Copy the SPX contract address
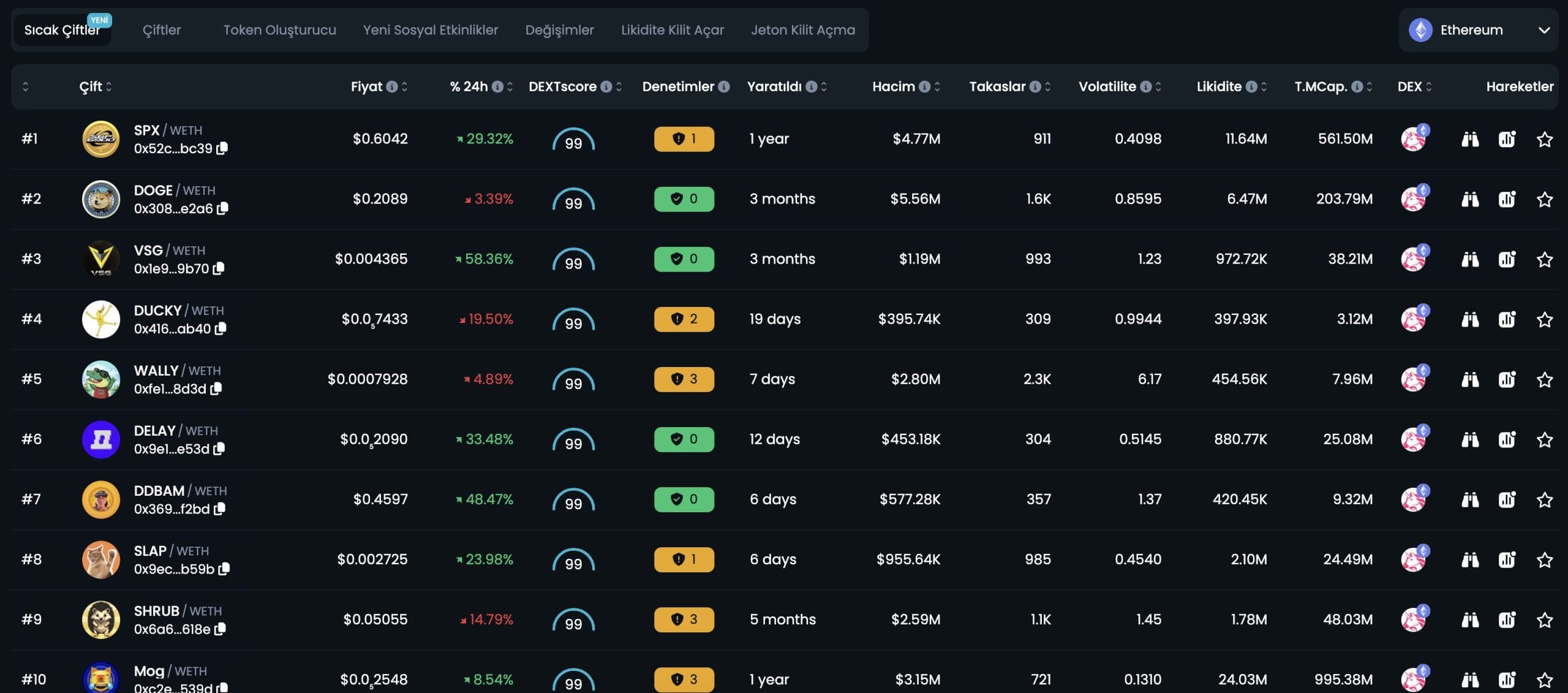This screenshot has height=693, width=1568. coord(222,148)
